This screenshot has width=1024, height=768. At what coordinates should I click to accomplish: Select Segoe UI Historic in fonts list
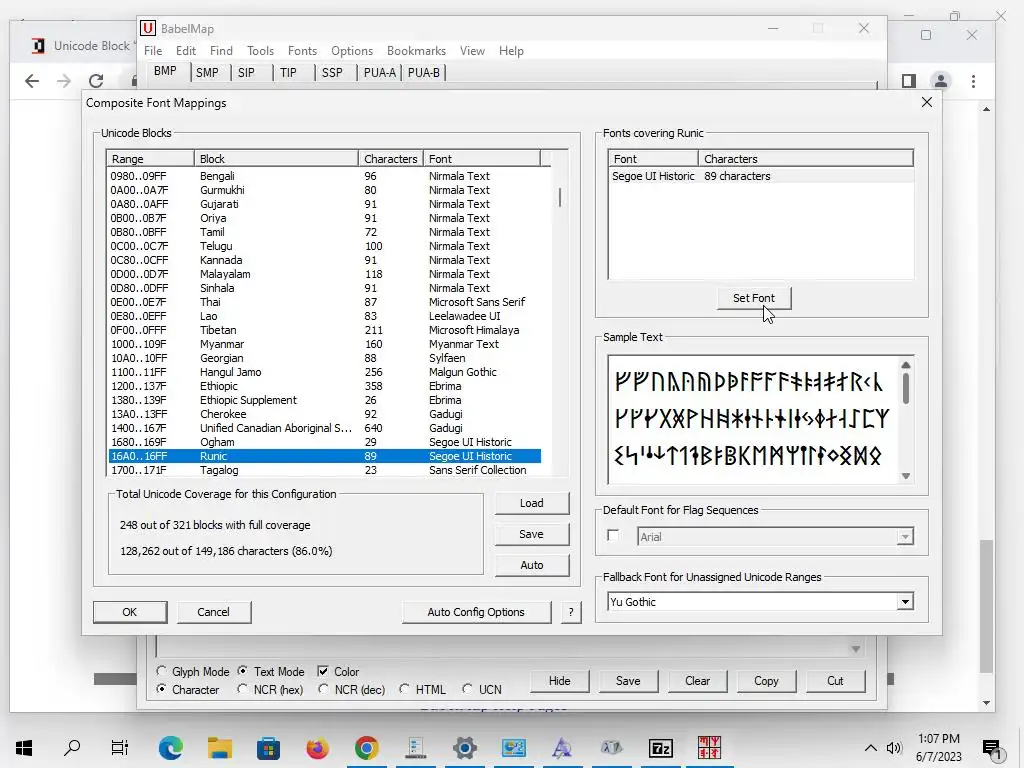[761, 176]
